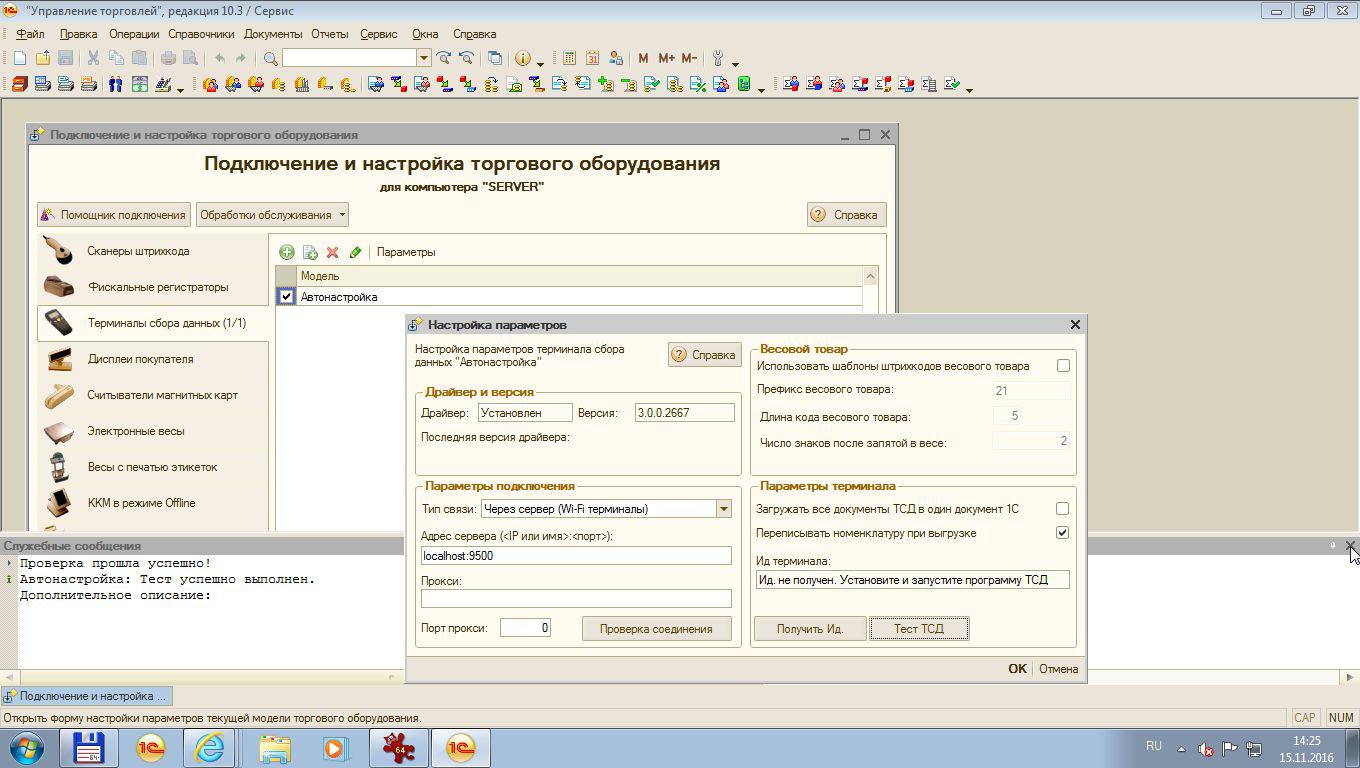Image resolution: width=1360 pixels, height=768 pixels.
Task: Open the file explorer folder on taskbar
Action: click(x=275, y=747)
